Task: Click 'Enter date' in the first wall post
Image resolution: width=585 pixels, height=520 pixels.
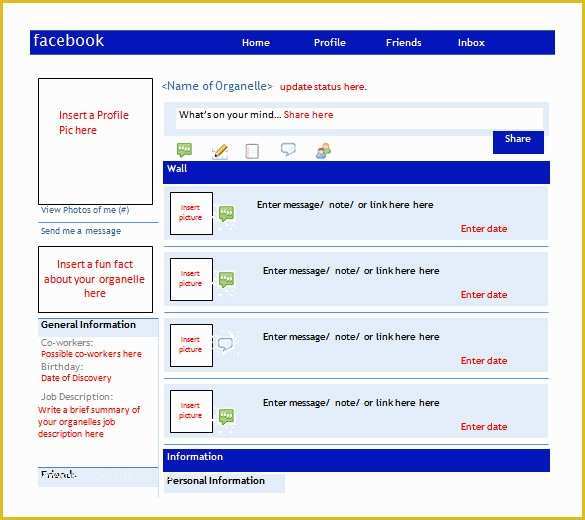Action: (484, 229)
